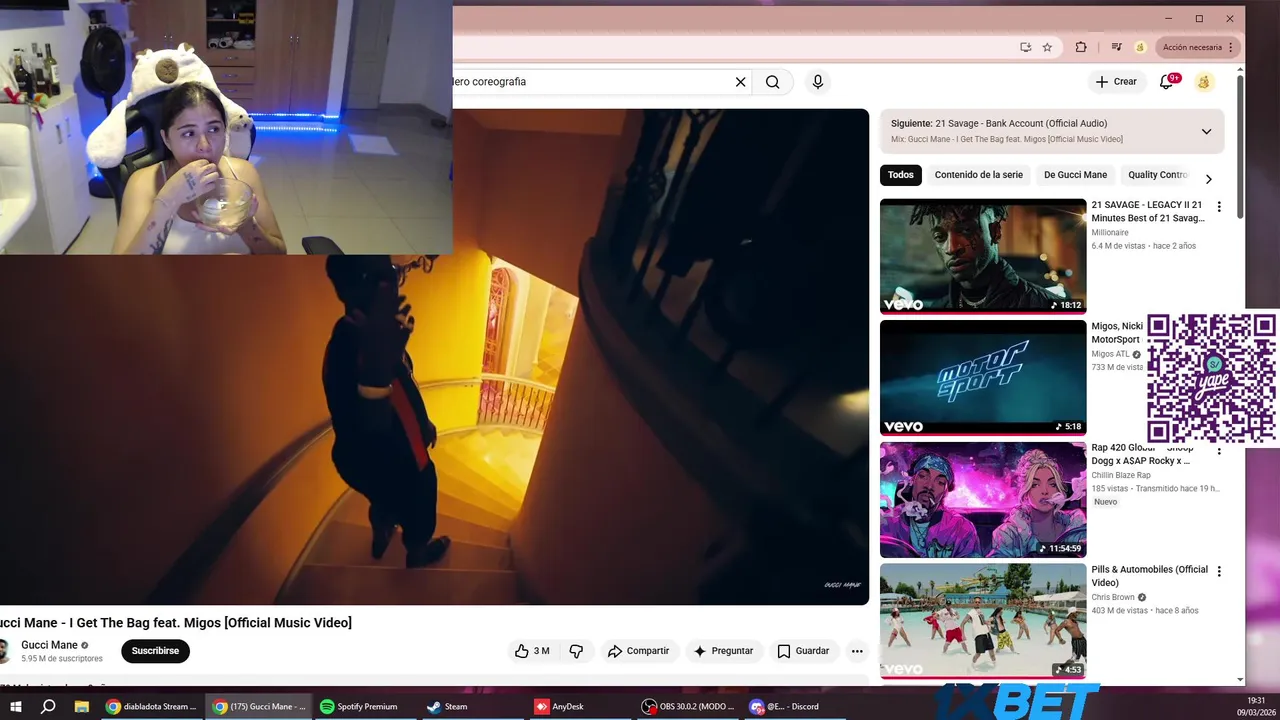Image resolution: width=1280 pixels, height=720 pixels.
Task: Select the Todos filter chip
Action: point(901,175)
